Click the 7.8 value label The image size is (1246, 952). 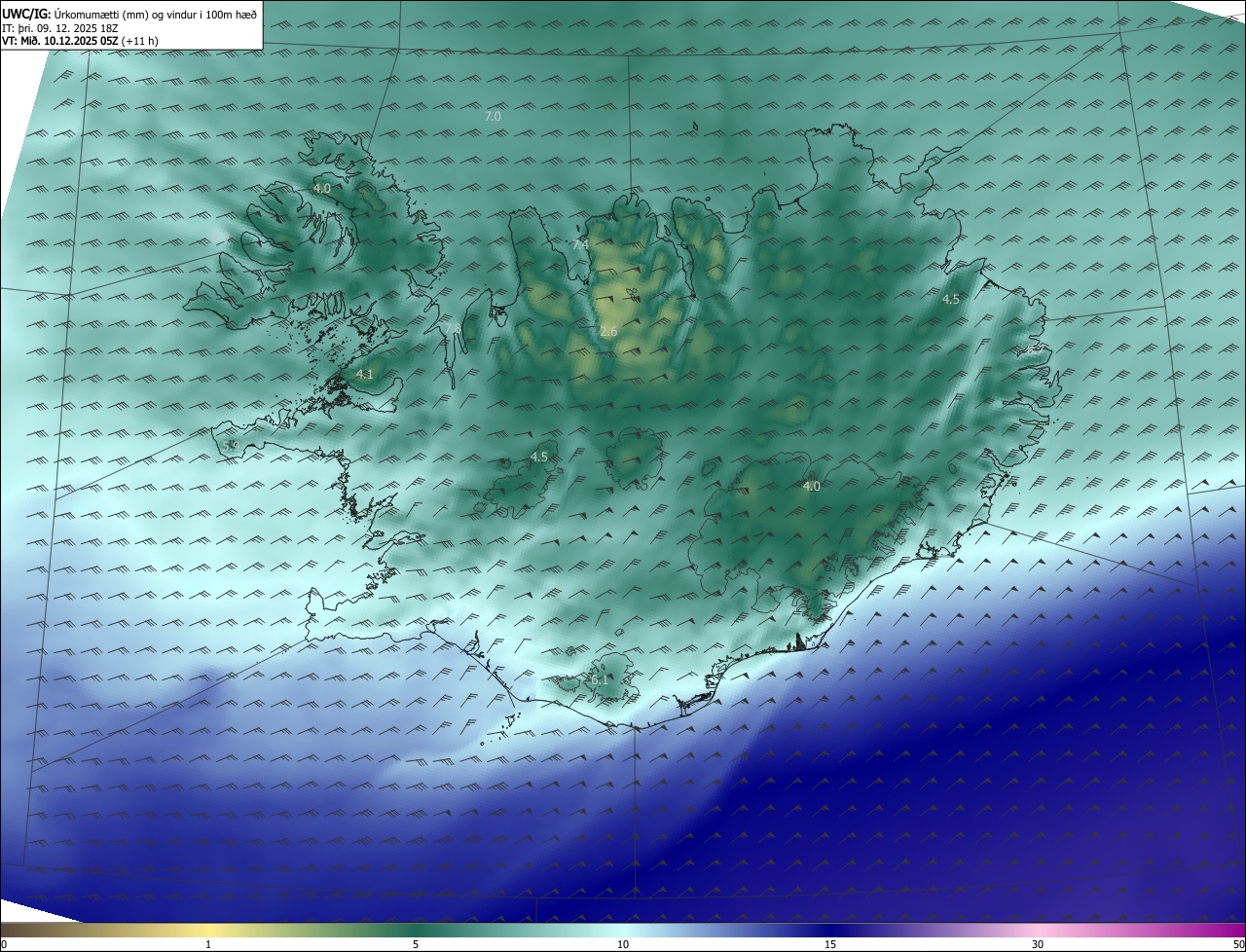(454, 329)
